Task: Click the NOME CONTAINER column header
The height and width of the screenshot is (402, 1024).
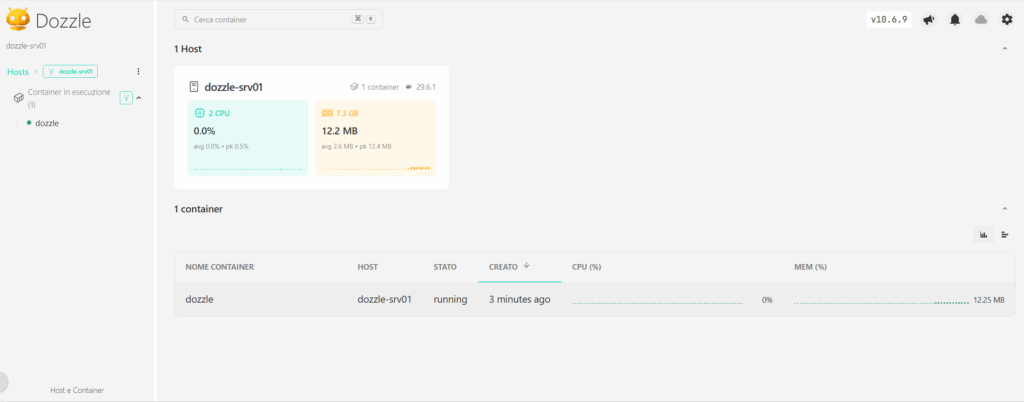Action: pos(219,267)
